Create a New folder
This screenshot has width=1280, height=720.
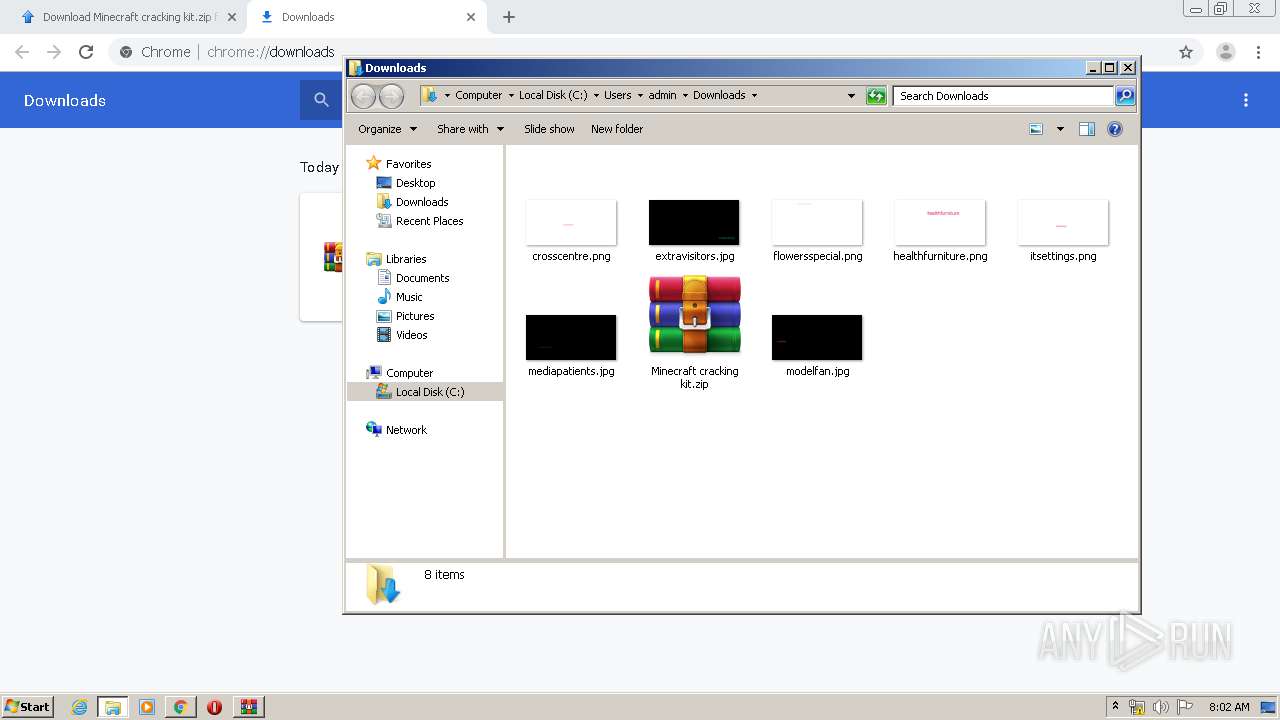click(617, 129)
